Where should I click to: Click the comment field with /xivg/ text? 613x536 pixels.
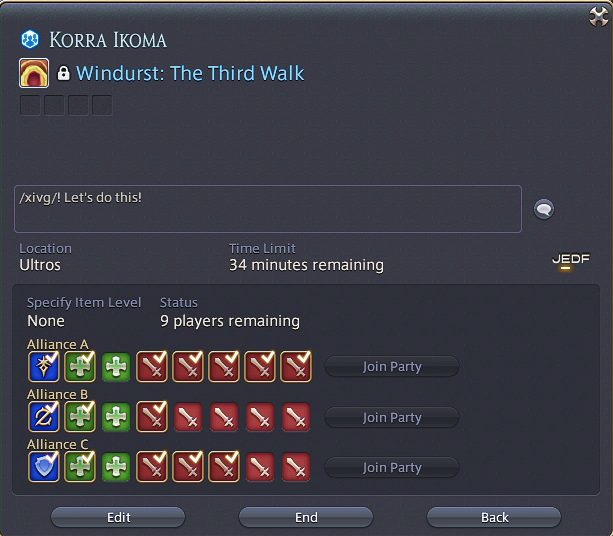pyautogui.click(x=268, y=209)
